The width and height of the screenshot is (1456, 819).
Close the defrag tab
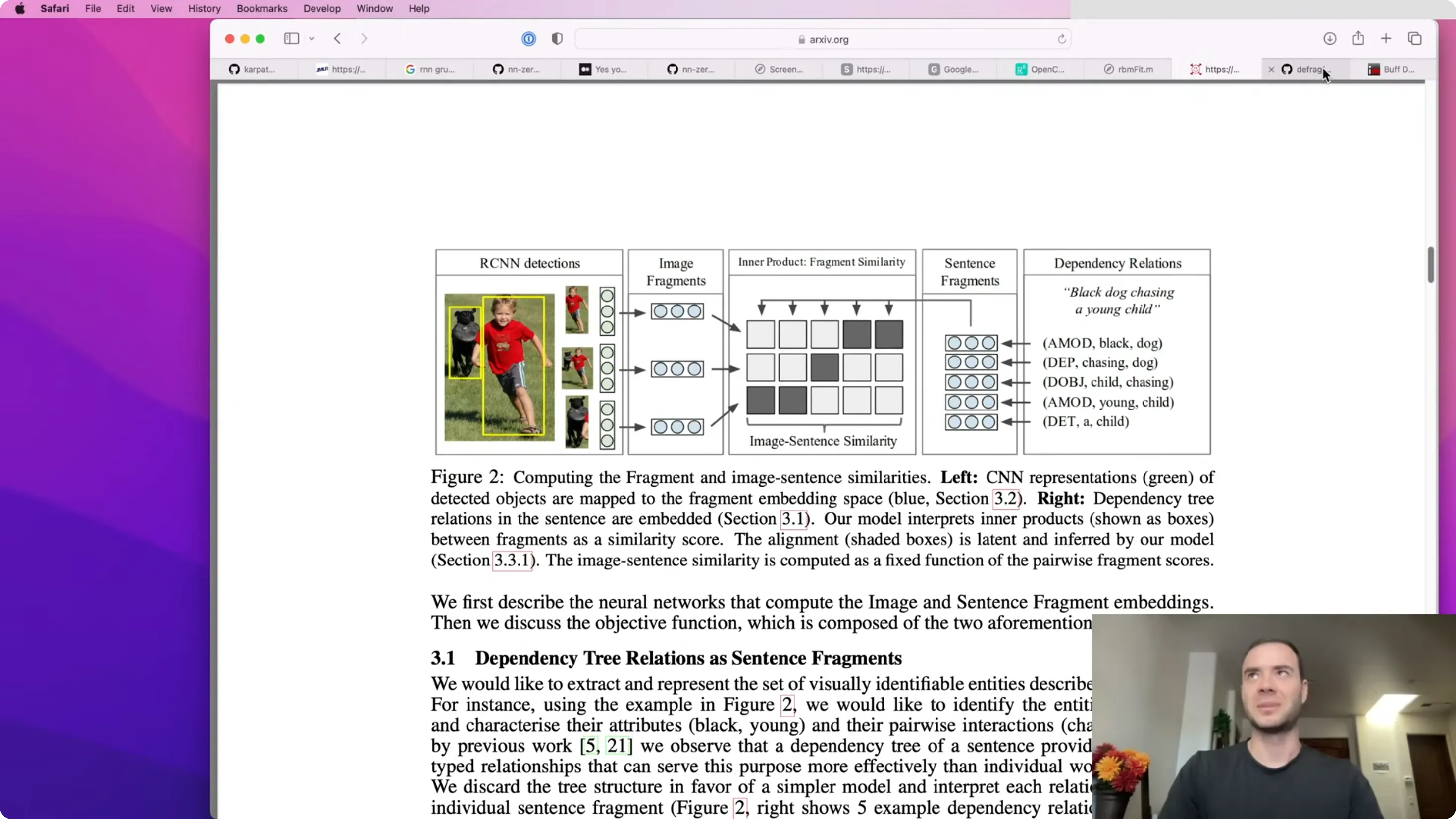[1271, 69]
